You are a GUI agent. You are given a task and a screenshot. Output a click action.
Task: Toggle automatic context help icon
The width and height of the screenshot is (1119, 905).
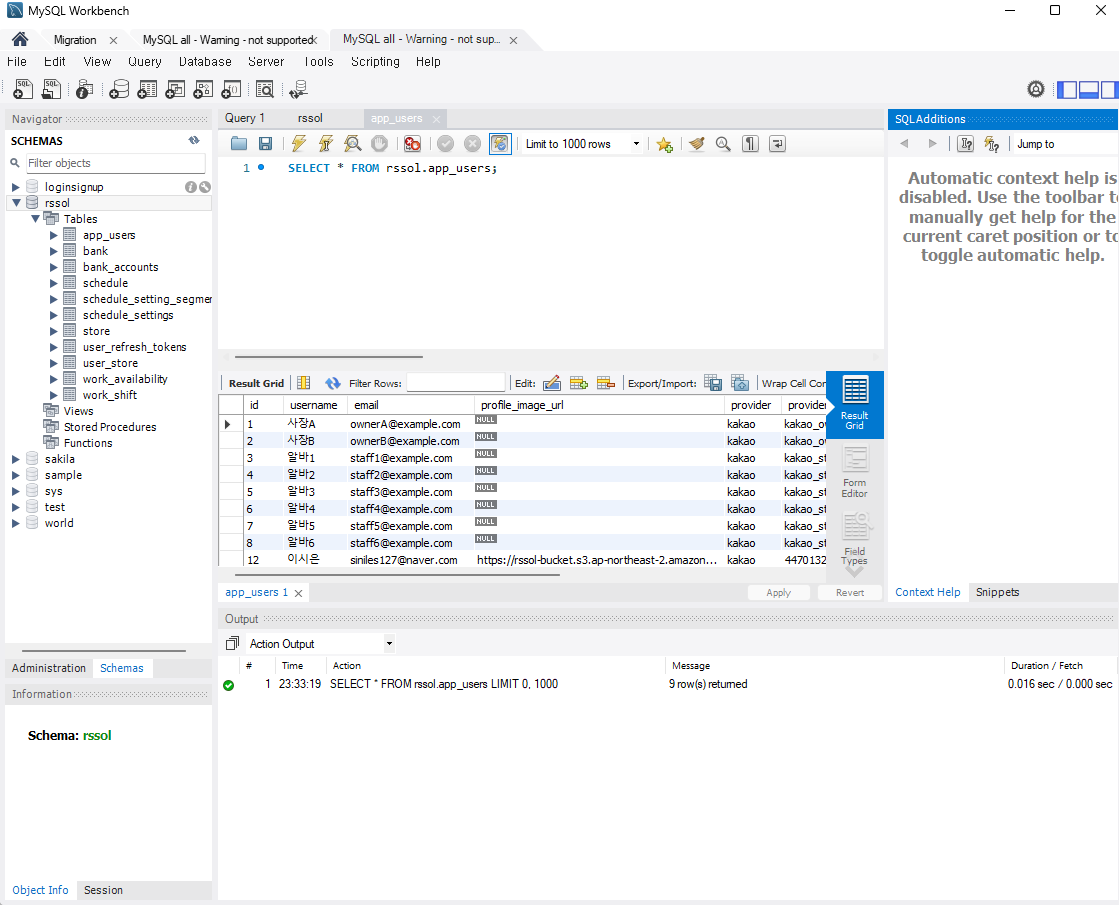[992, 144]
